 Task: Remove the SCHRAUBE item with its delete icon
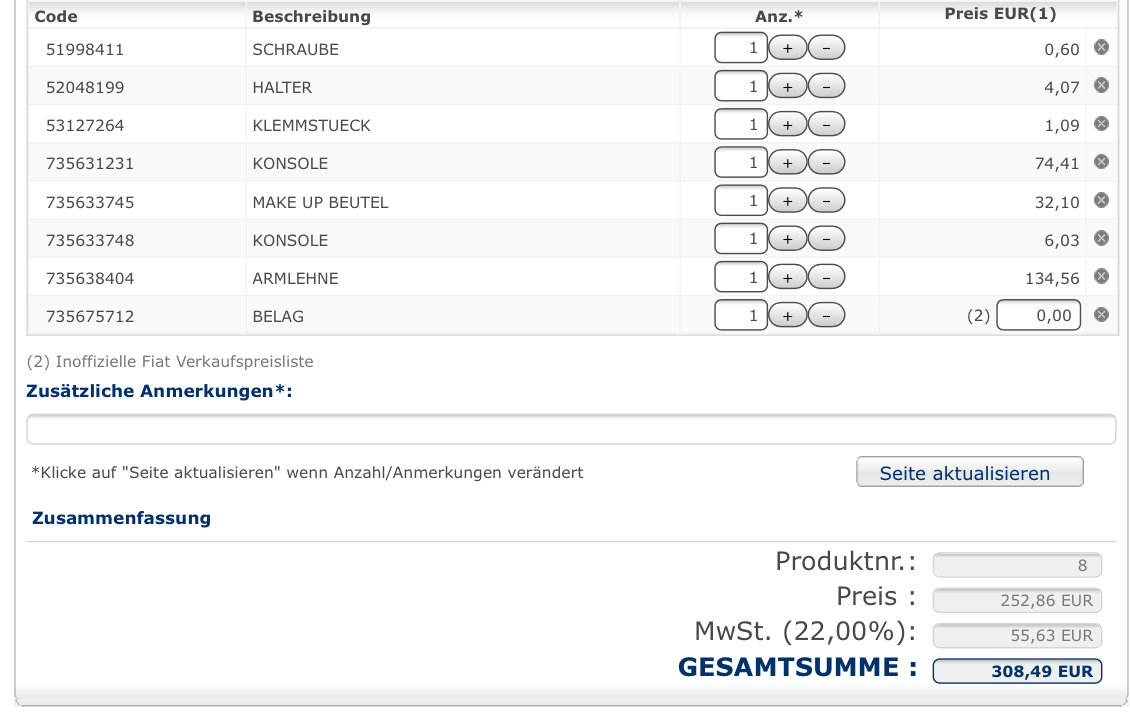tap(1101, 47)
